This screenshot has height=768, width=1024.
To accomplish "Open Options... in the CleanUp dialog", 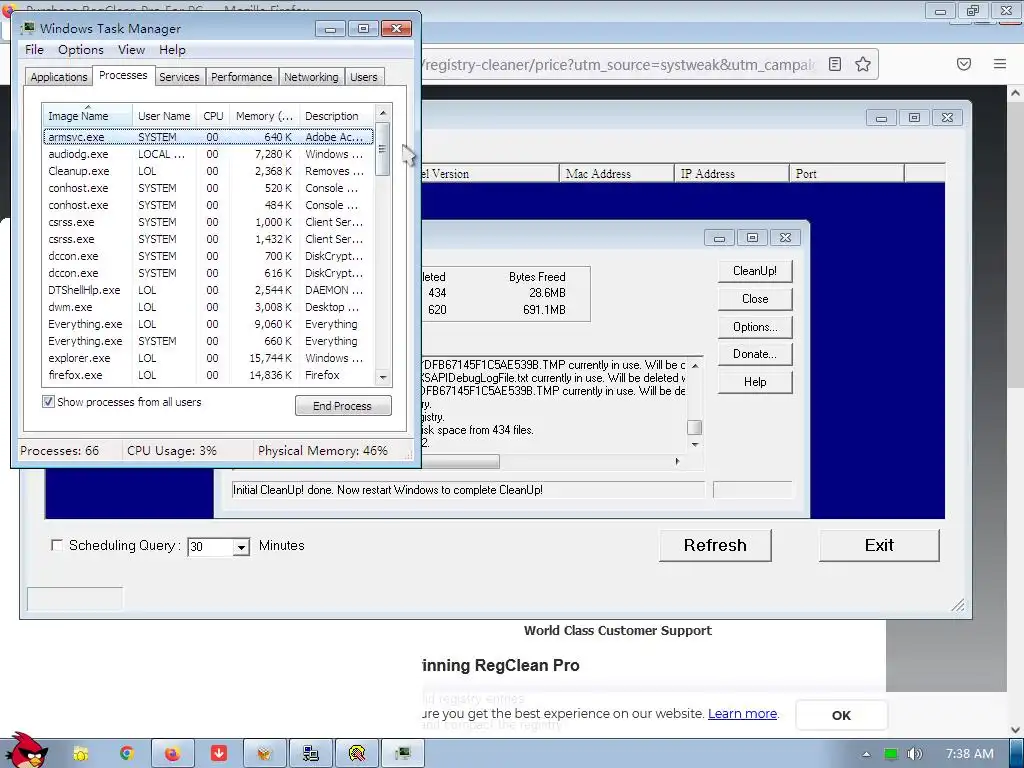I will (x=755, y=327).
